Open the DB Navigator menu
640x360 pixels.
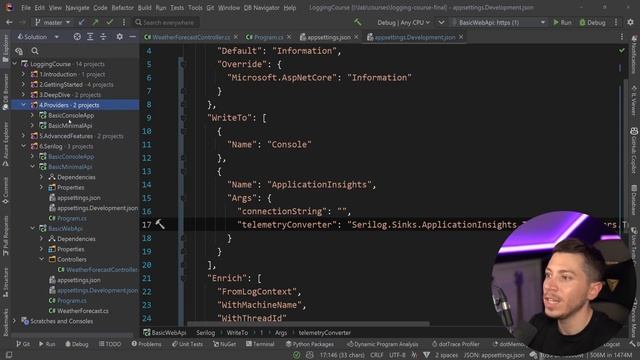pyautogui.click(x=261, y=8)
